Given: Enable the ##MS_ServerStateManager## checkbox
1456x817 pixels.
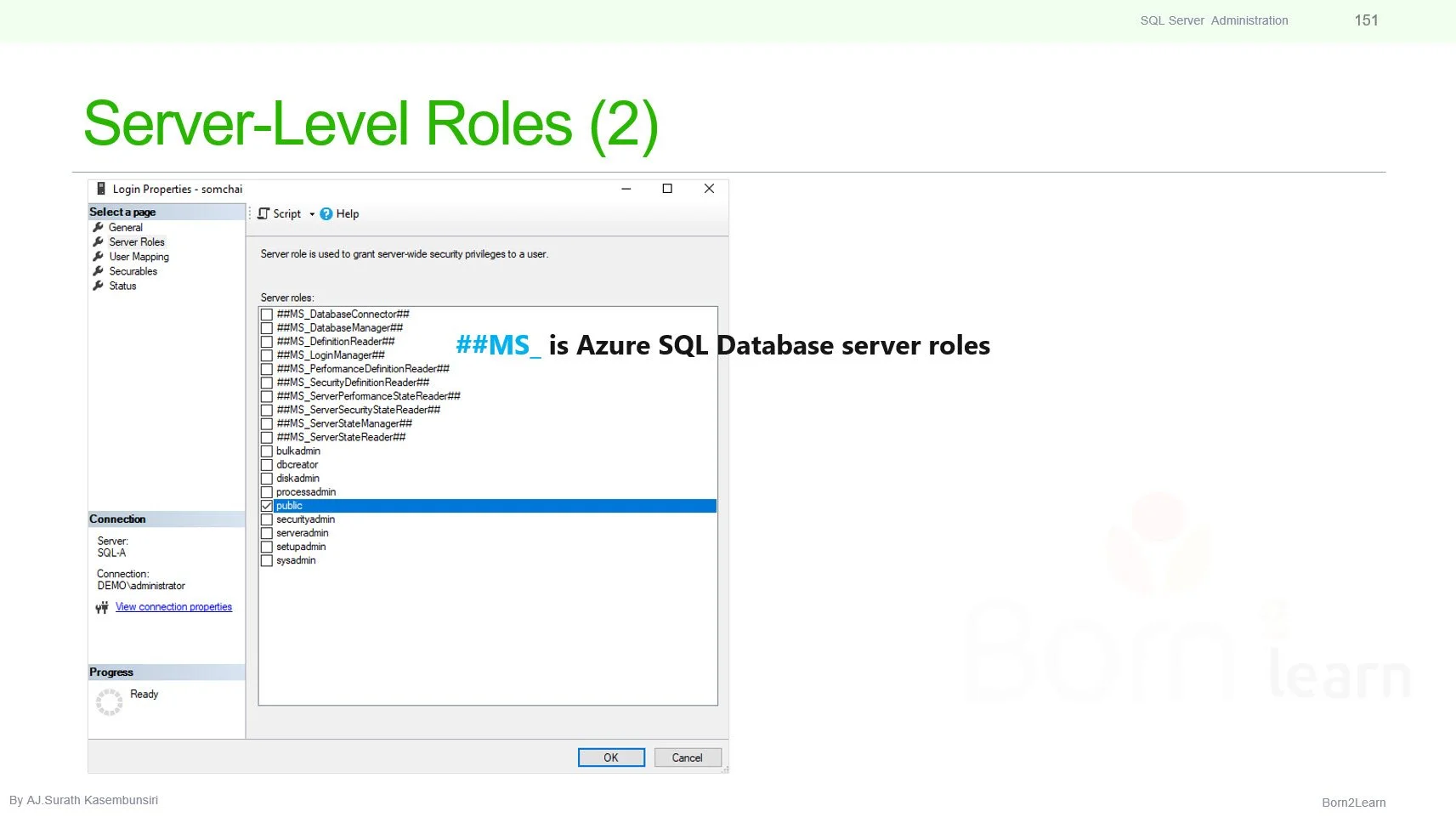Looking at the screenshot, I should click(267, 423).
